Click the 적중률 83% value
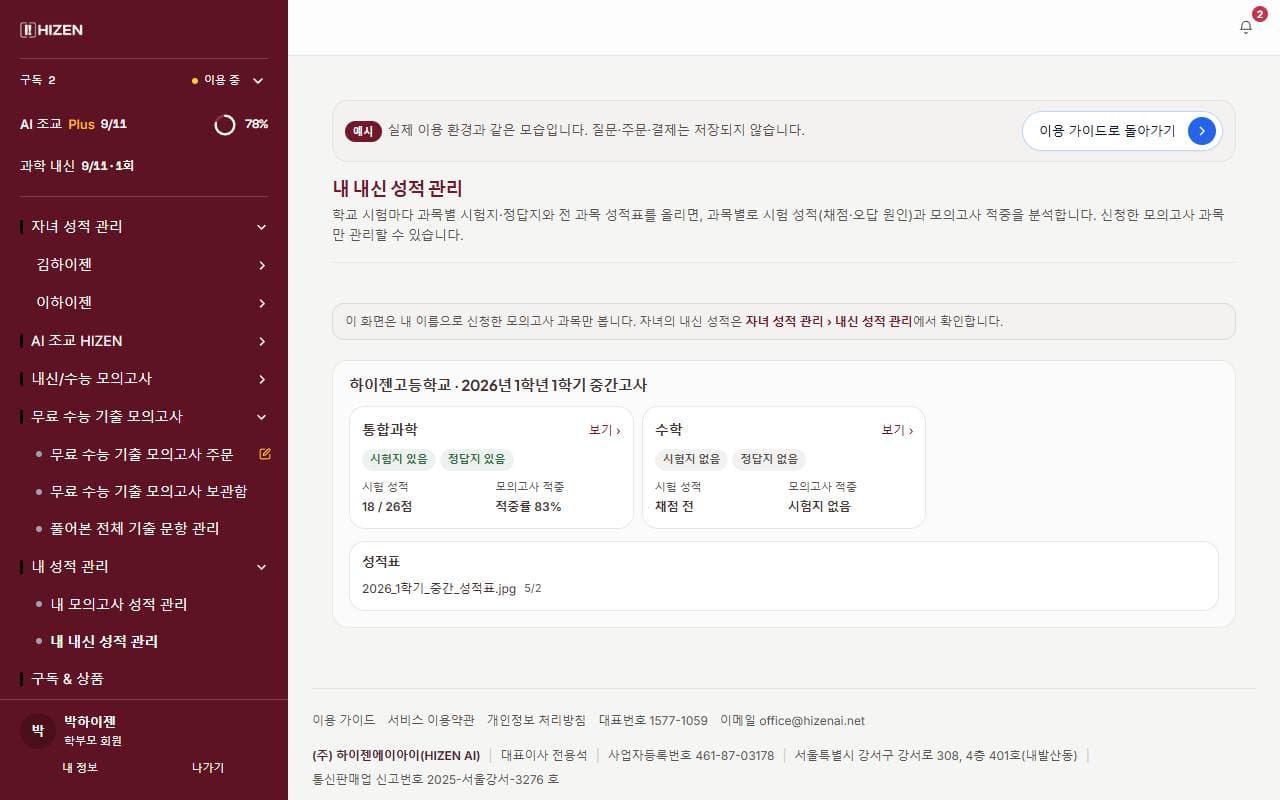 click(528, 506)
